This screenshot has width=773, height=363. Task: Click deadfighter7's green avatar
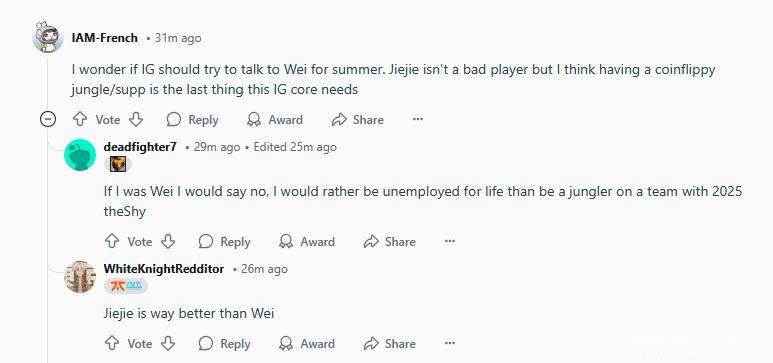pos(80,155)
